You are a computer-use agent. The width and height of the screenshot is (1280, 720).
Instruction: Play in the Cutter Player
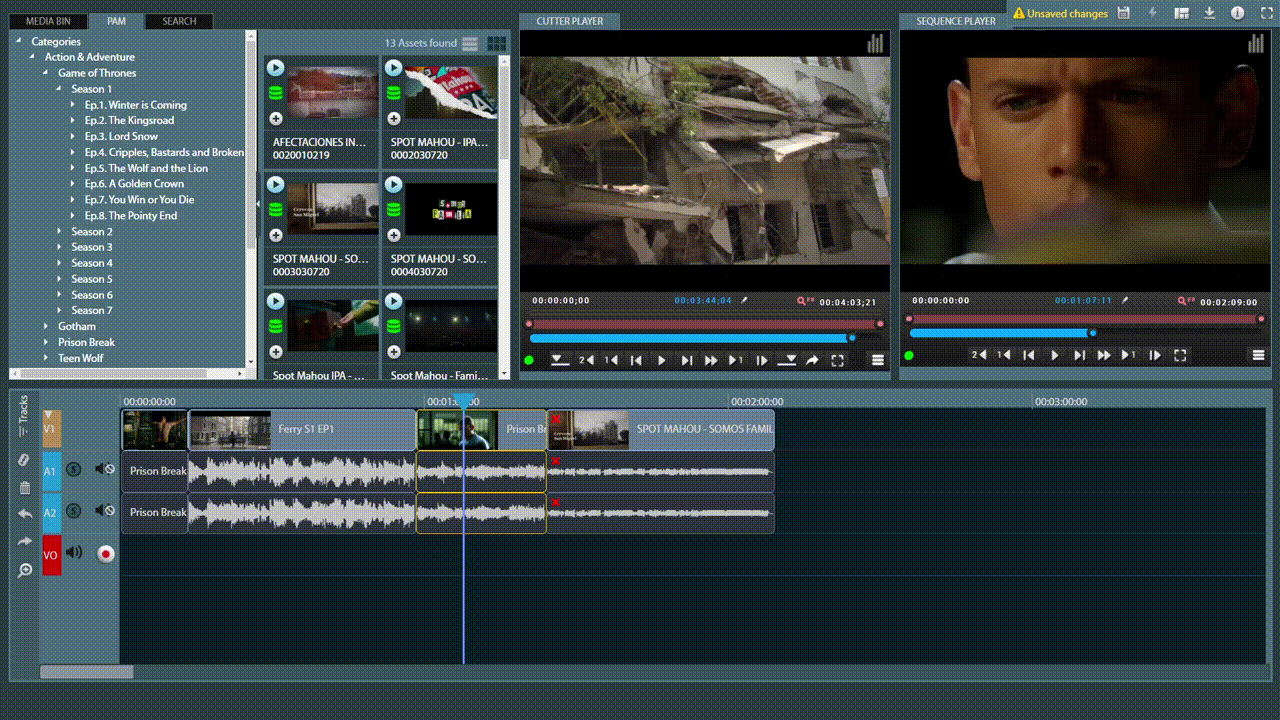661,360
